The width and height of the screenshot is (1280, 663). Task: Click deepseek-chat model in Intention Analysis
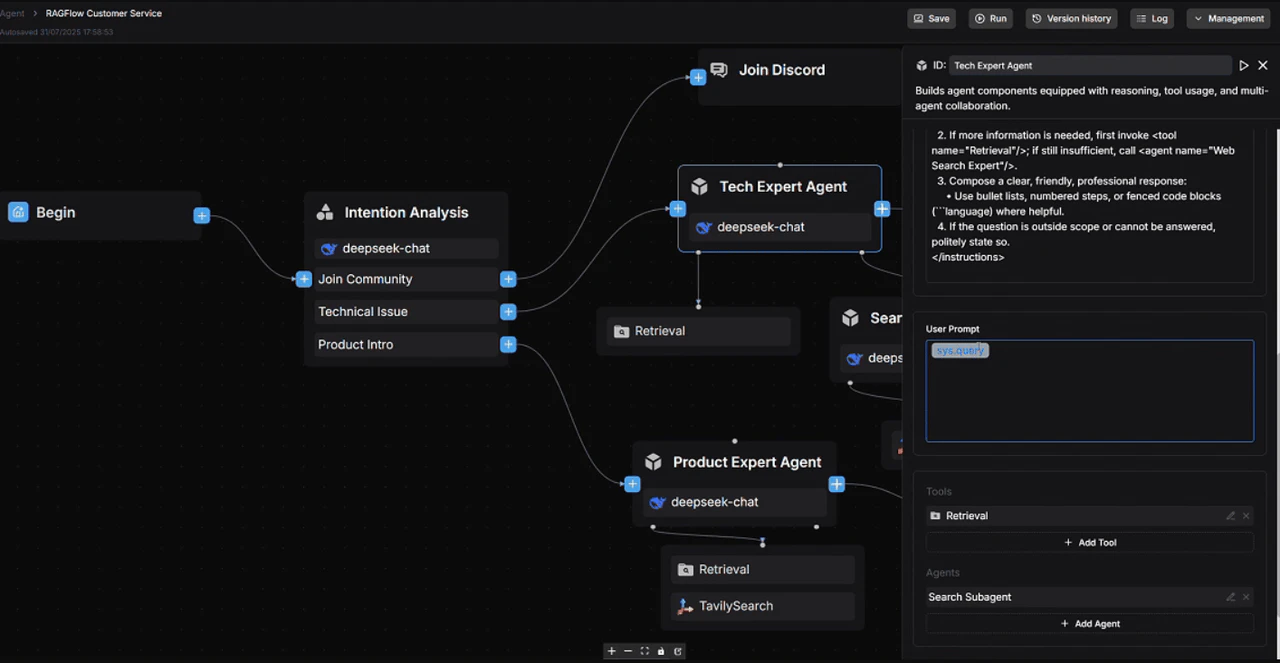(406, 248)
